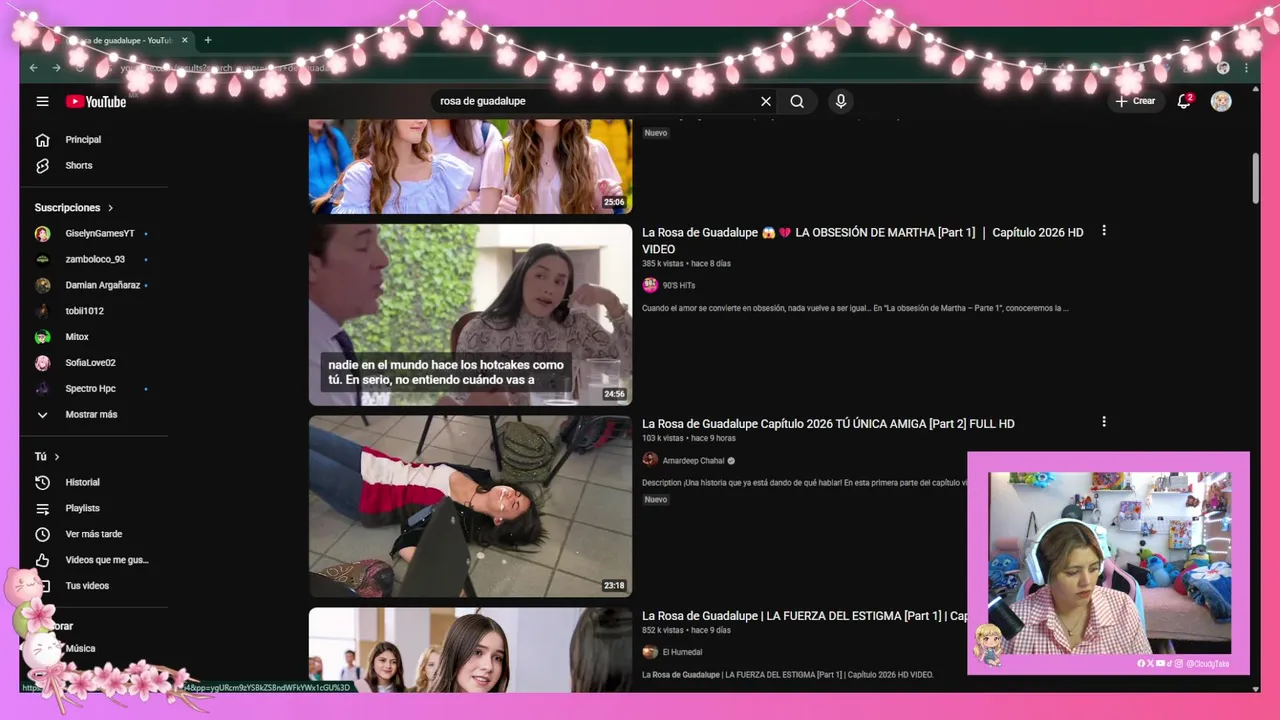Play the TÚ ÚNICA AMIGA video thumbnail
Image resolution: width=1280 pixels, height=720 pixels.
470,506
